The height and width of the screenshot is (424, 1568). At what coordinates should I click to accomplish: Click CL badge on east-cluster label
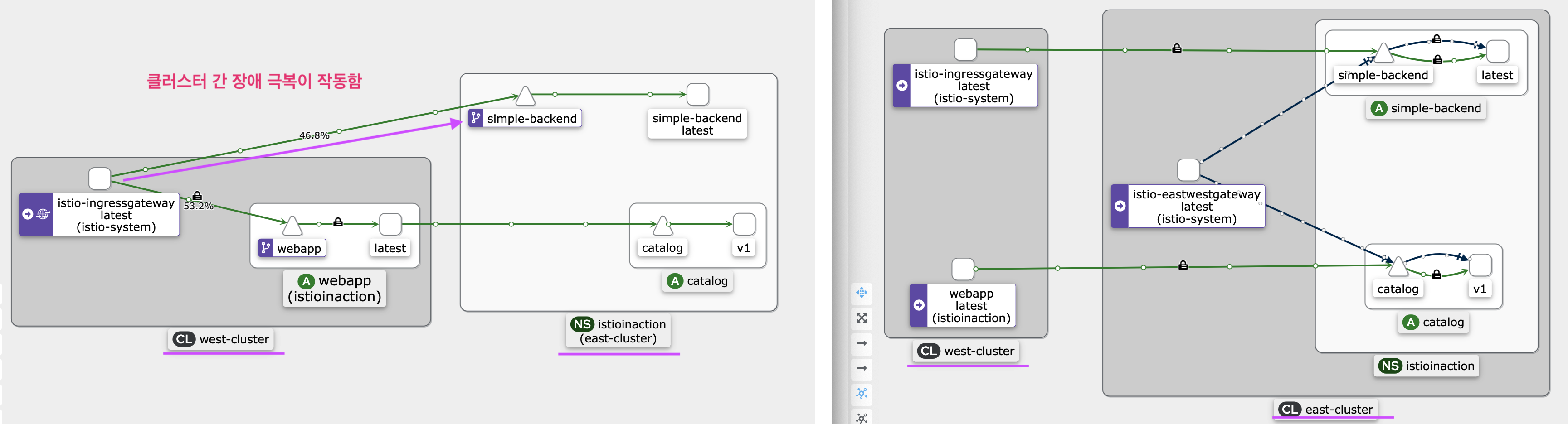1289,409
